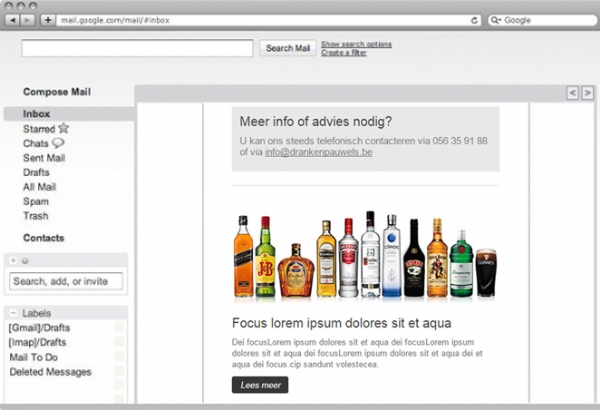Go forward with the browser forward arrow
This screenshot has height=410, width=600.
point(27,20)
